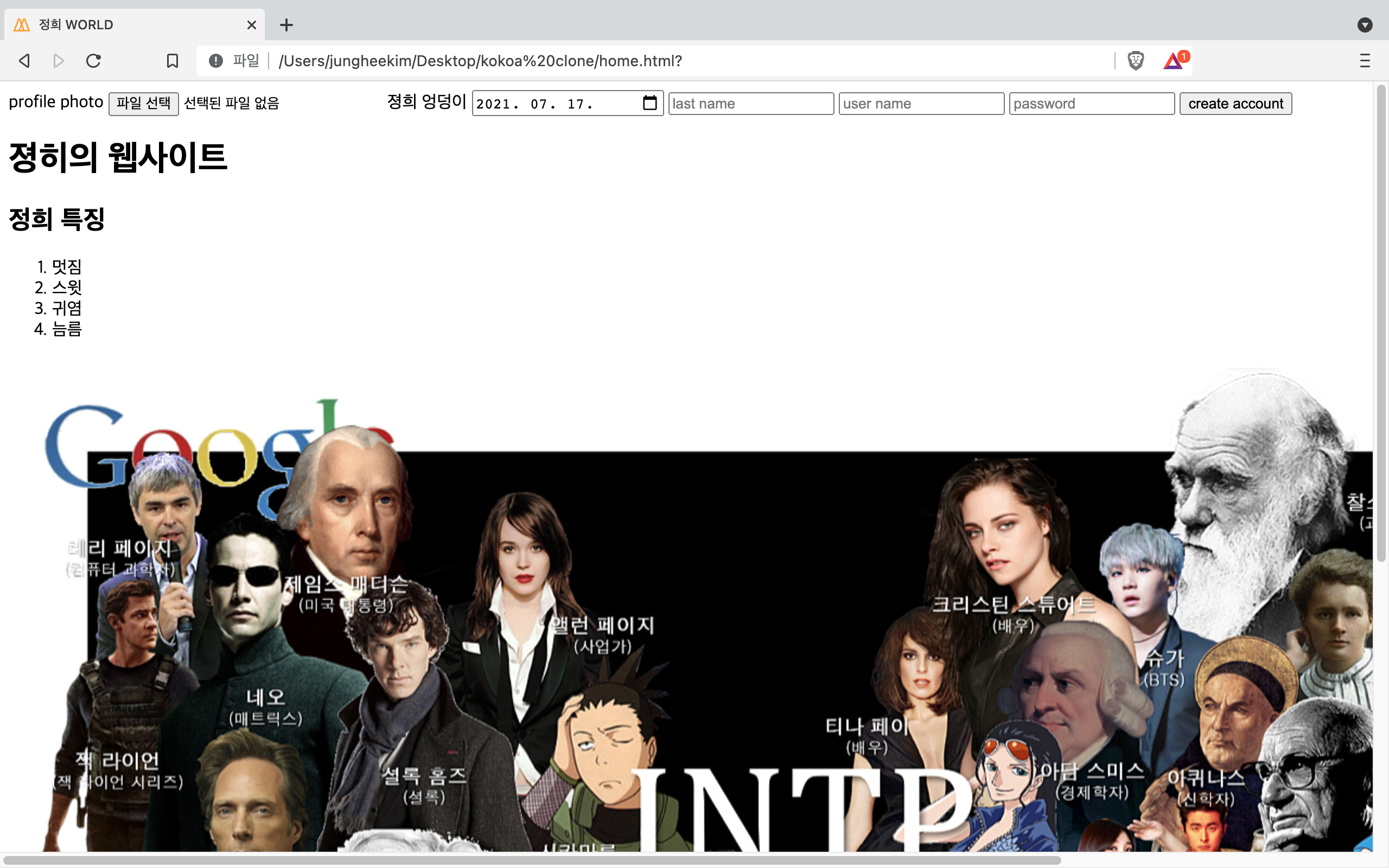Focus the last name input field
Viewport: 1389px width, 868px height.
click(750, 104)
